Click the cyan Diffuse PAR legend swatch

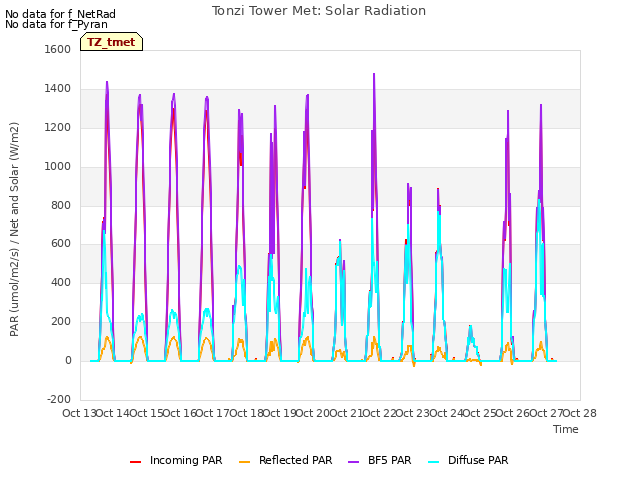(434, 462)
